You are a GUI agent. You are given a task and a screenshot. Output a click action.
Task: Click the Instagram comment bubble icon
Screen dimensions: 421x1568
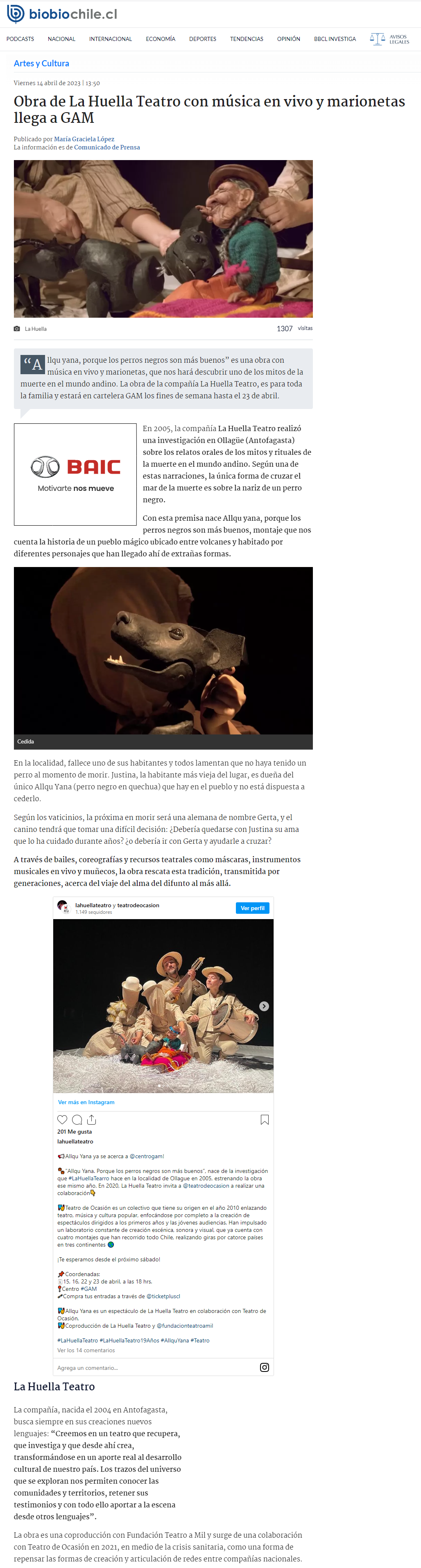tap(77, 1119)
